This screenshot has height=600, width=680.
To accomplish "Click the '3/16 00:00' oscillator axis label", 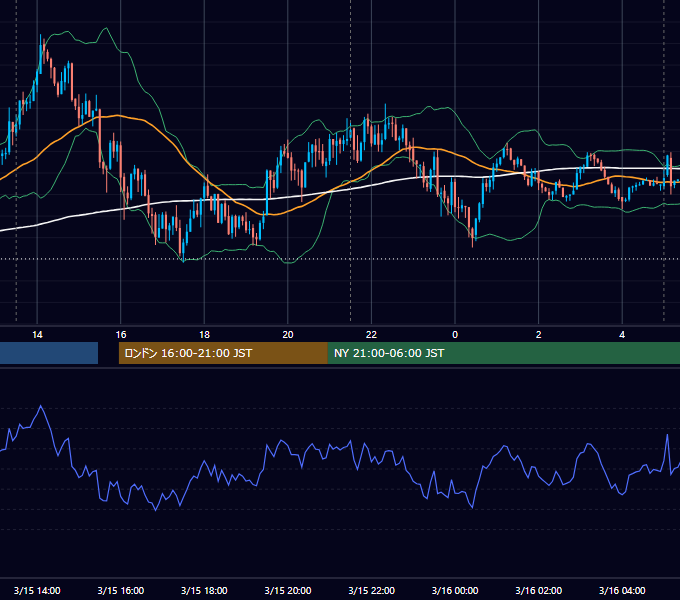I will (455, 590).
